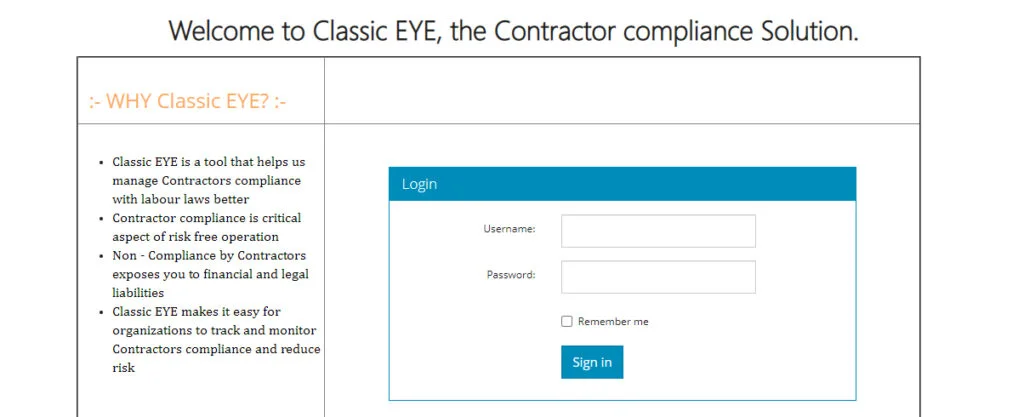Screen dimensions: 1024x417
Task: Click the word 'Login' in panel header
Action: click(x=419, y=184)
